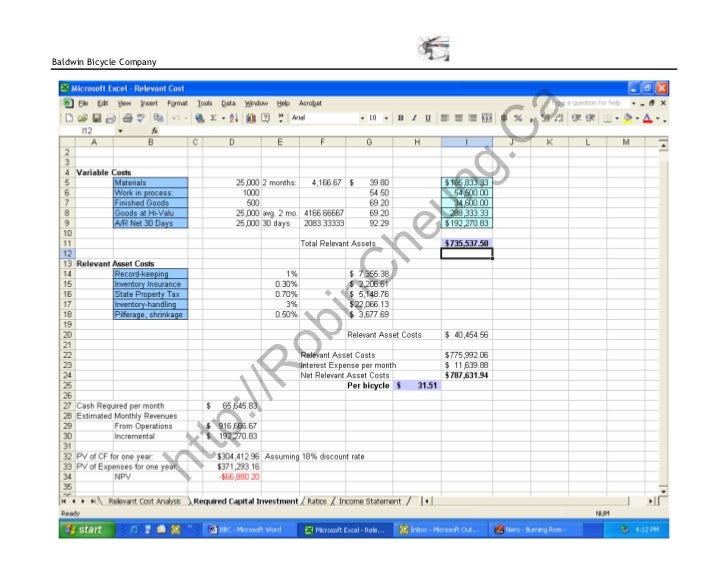Expand Toolbar Options chevron after help icon

(280, 118)
